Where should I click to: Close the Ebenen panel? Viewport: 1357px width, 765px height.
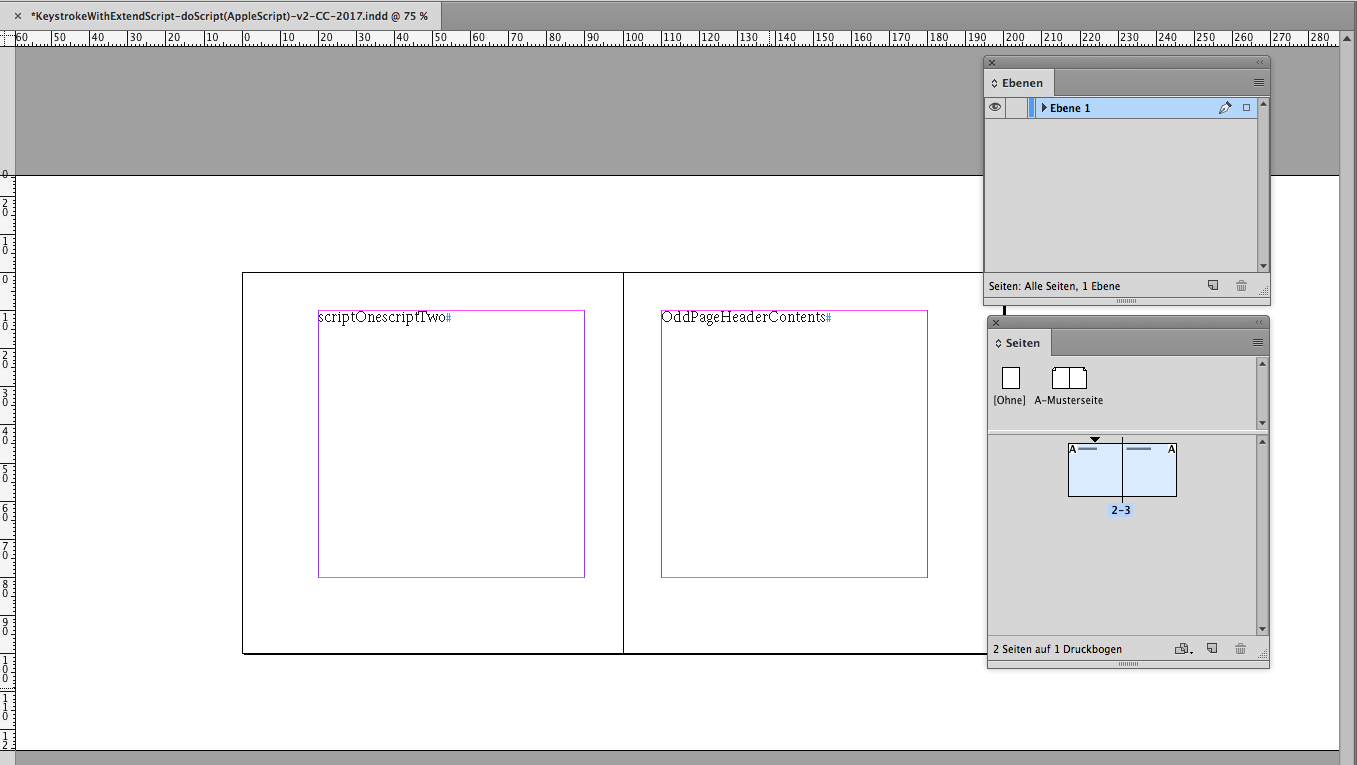pos(992,62)
